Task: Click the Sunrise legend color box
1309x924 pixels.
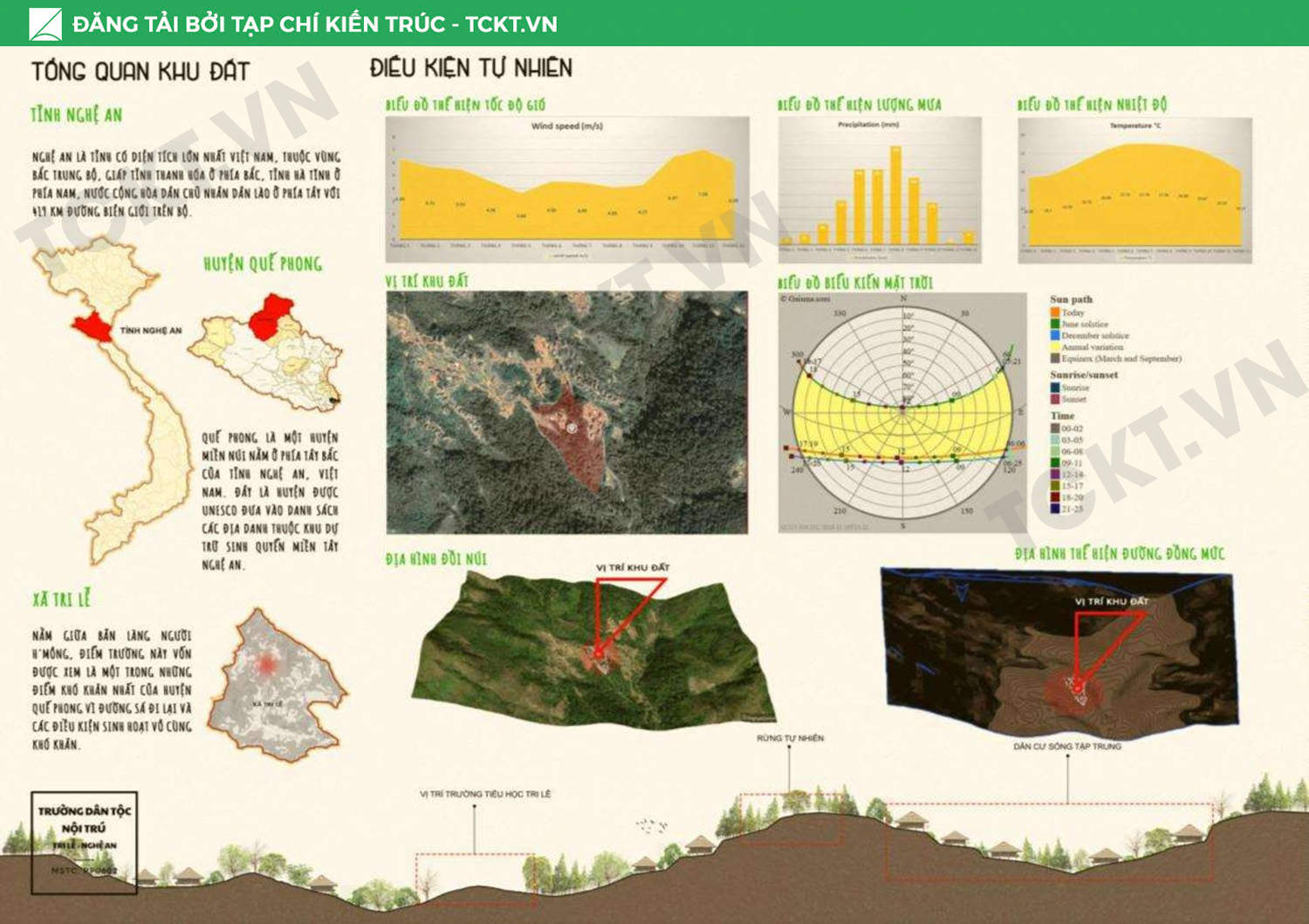Action: (1055, 387)
